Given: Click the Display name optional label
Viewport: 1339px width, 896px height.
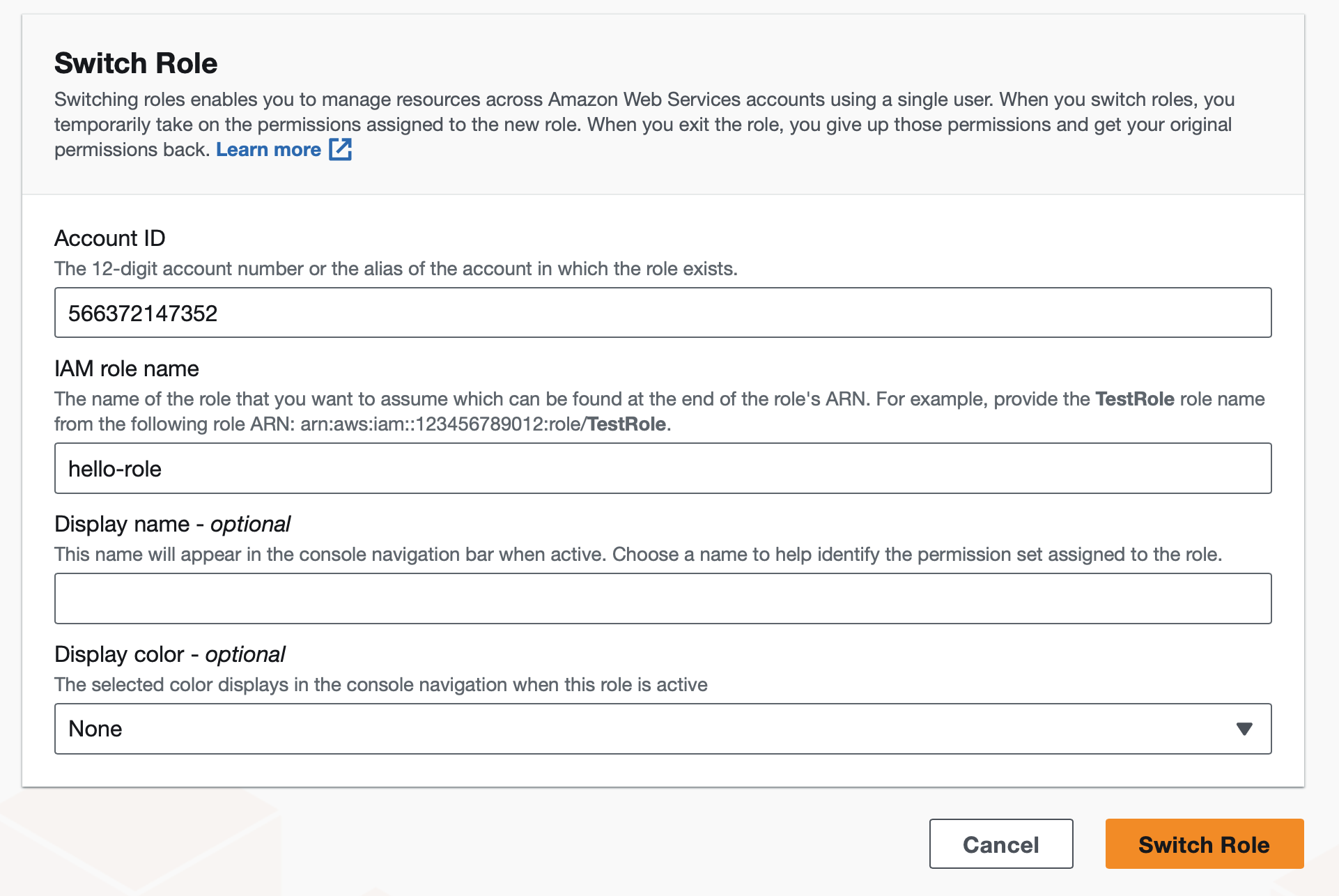Looking at the screenshot, I should (x=172, y=524).
